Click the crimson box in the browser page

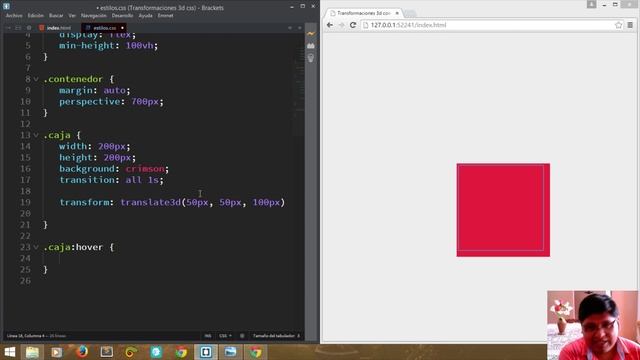503,210
